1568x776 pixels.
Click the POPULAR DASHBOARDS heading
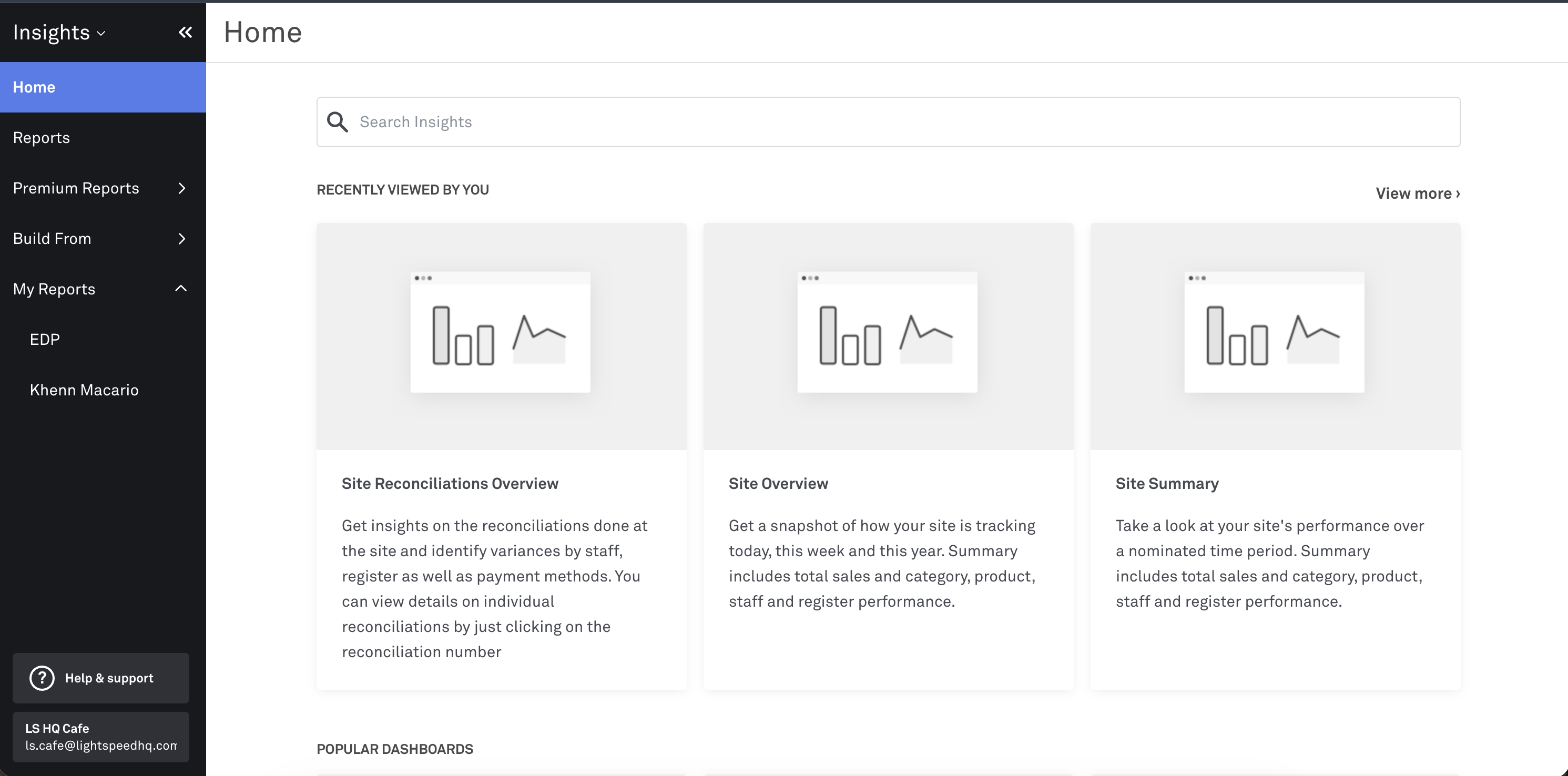tap(394, 749)
